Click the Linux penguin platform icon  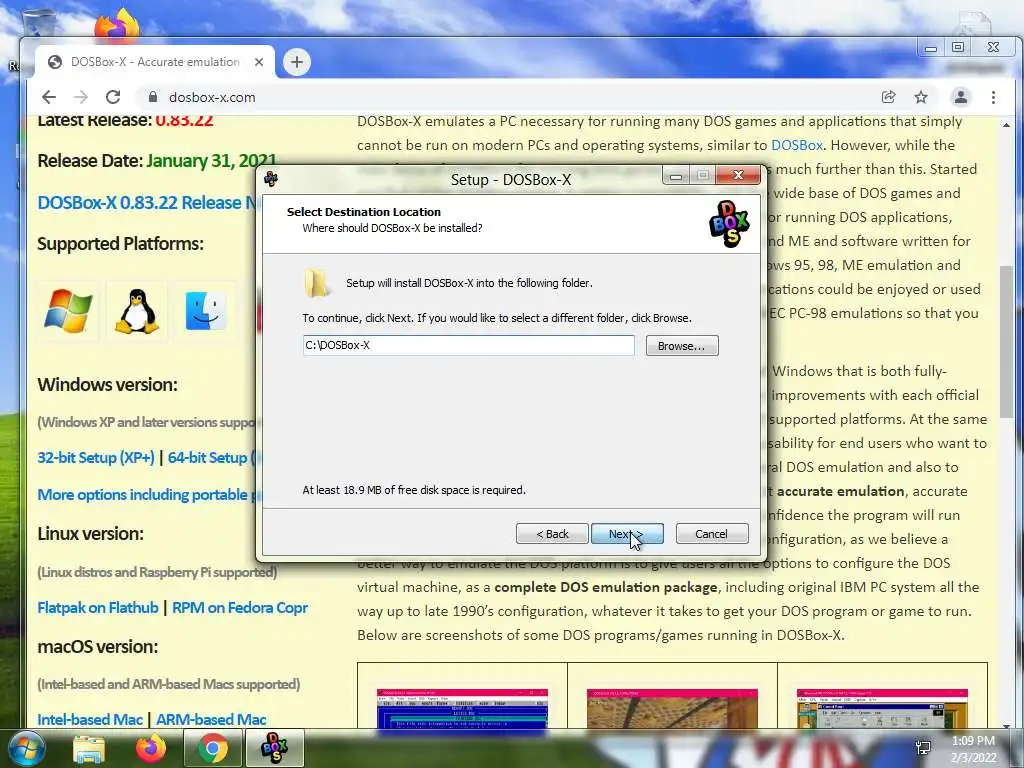click(x=136, y=311)
